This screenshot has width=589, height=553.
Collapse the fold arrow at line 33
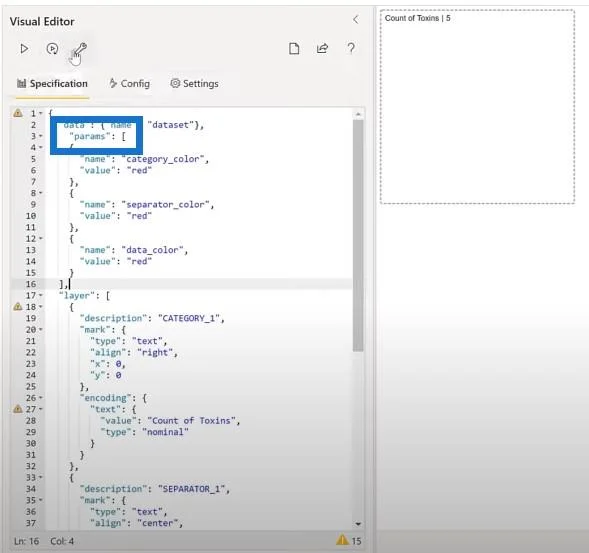(41, 477)
